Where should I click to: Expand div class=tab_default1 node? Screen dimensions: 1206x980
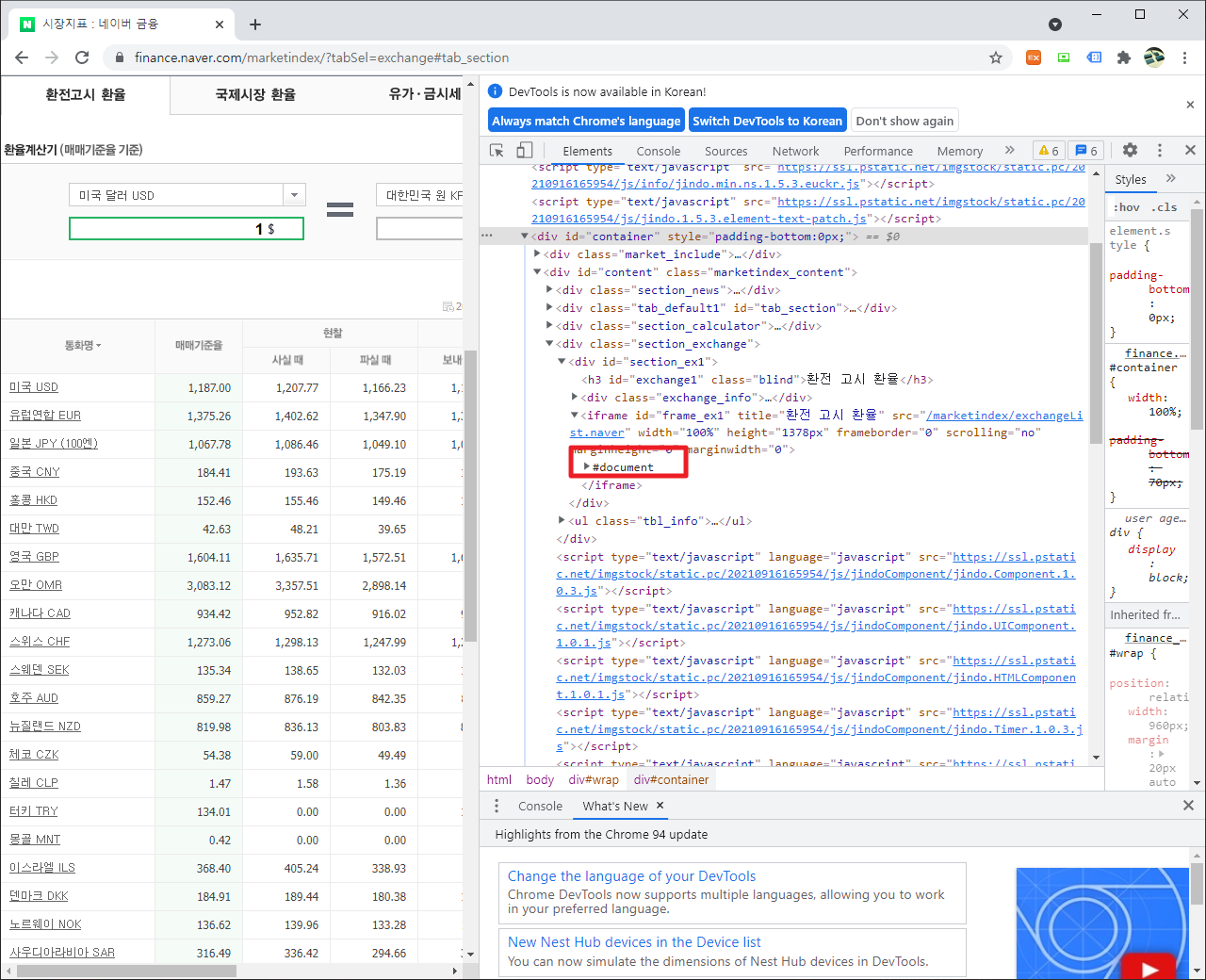click(549, 308)
